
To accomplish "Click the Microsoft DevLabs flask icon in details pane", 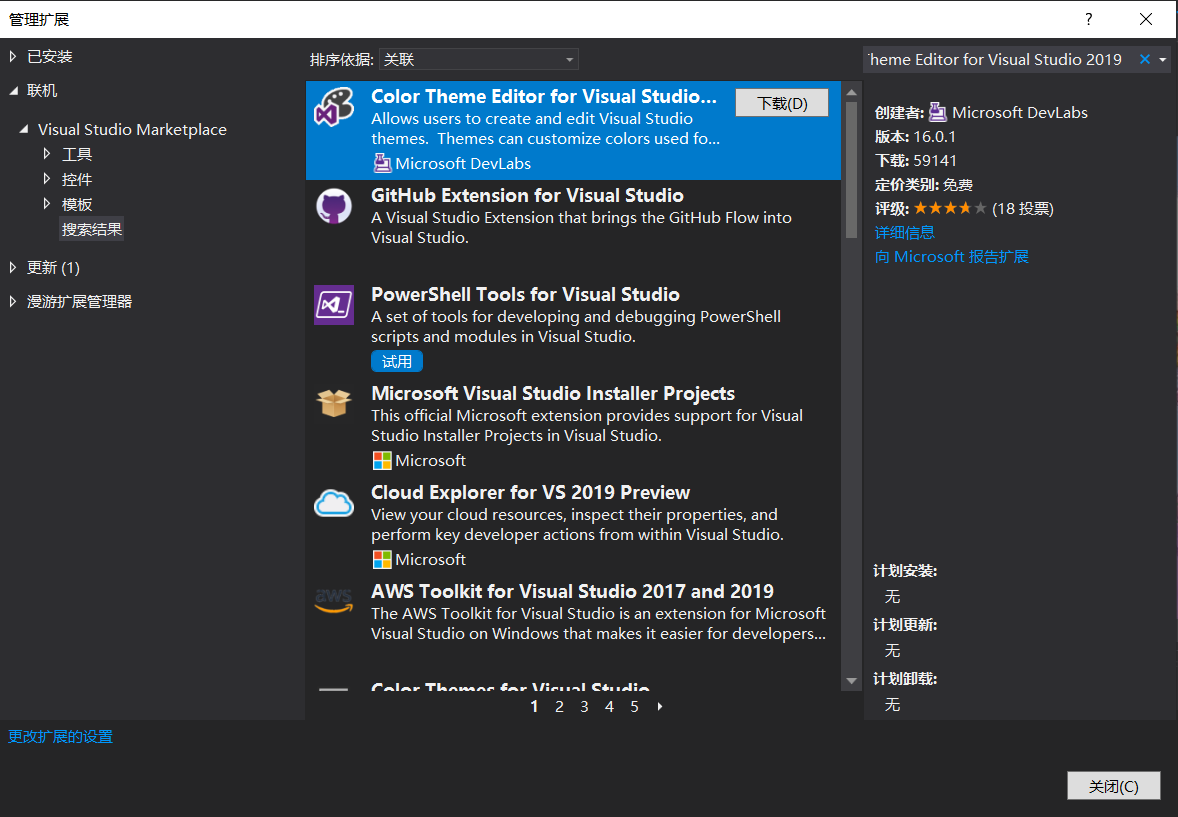I will 938,113.
